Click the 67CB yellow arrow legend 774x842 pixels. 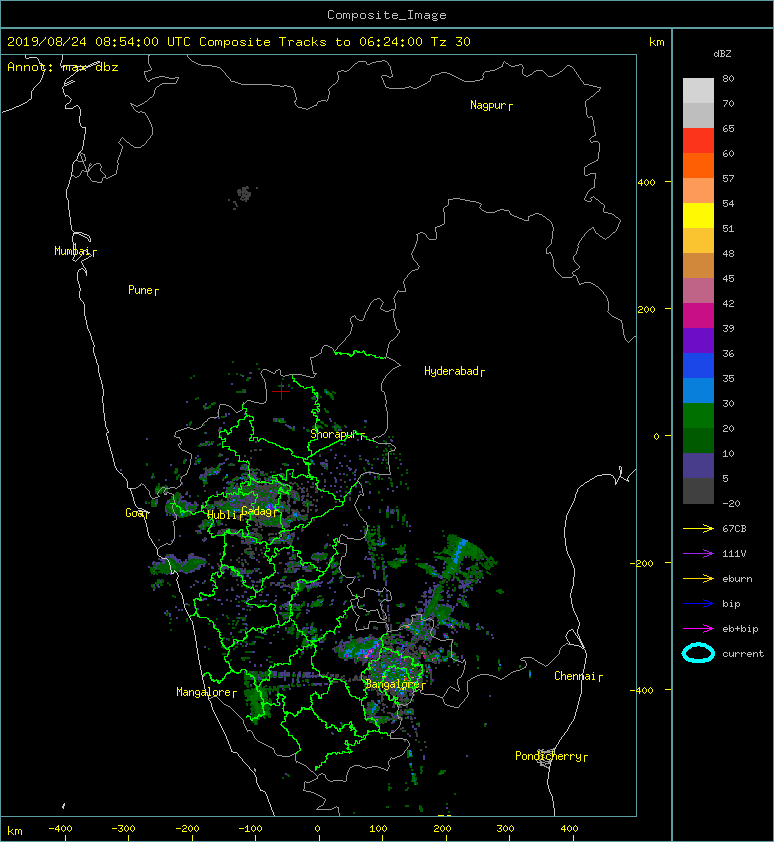point(698,529)
